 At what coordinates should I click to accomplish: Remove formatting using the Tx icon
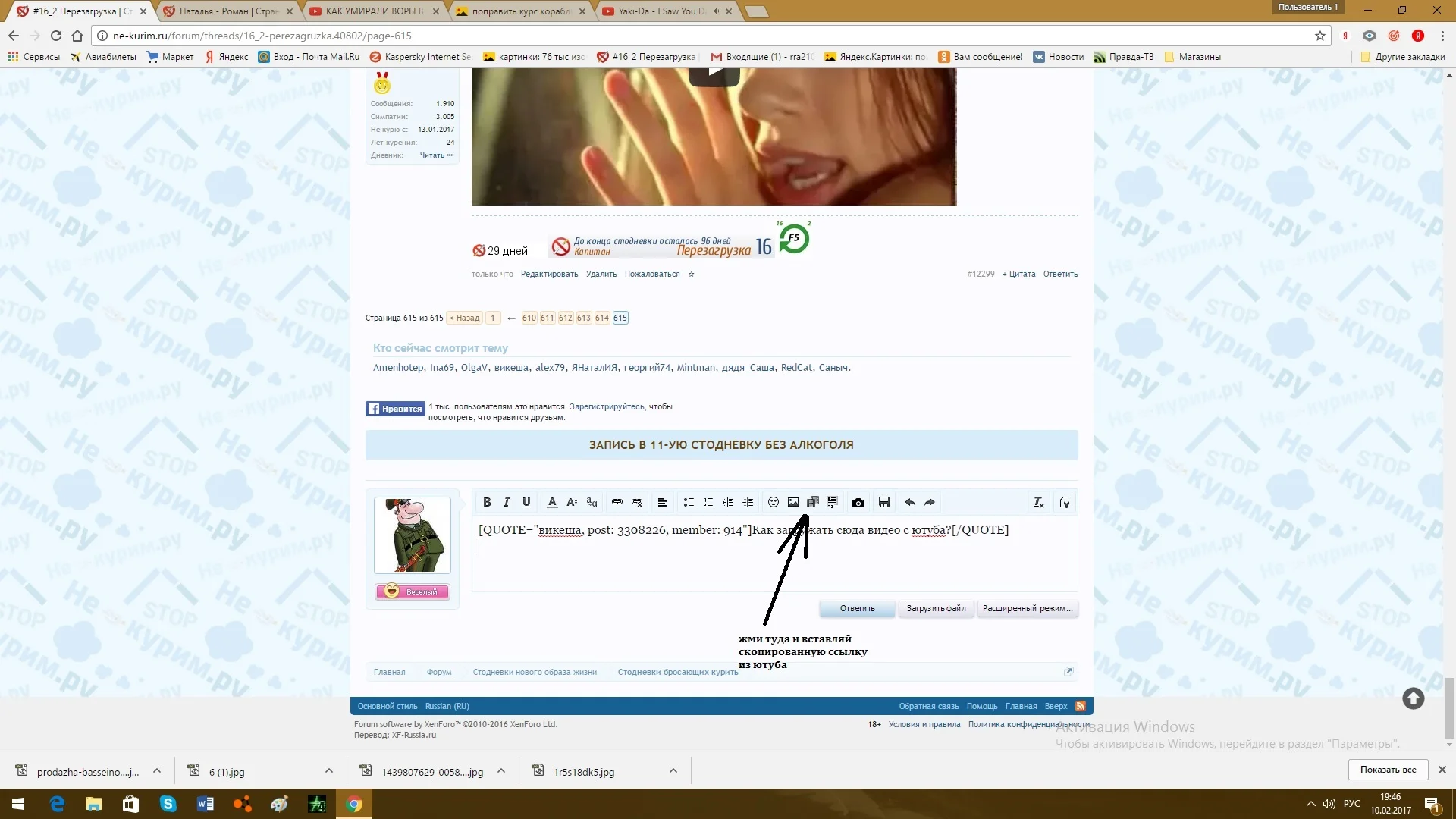(1038, 502)
